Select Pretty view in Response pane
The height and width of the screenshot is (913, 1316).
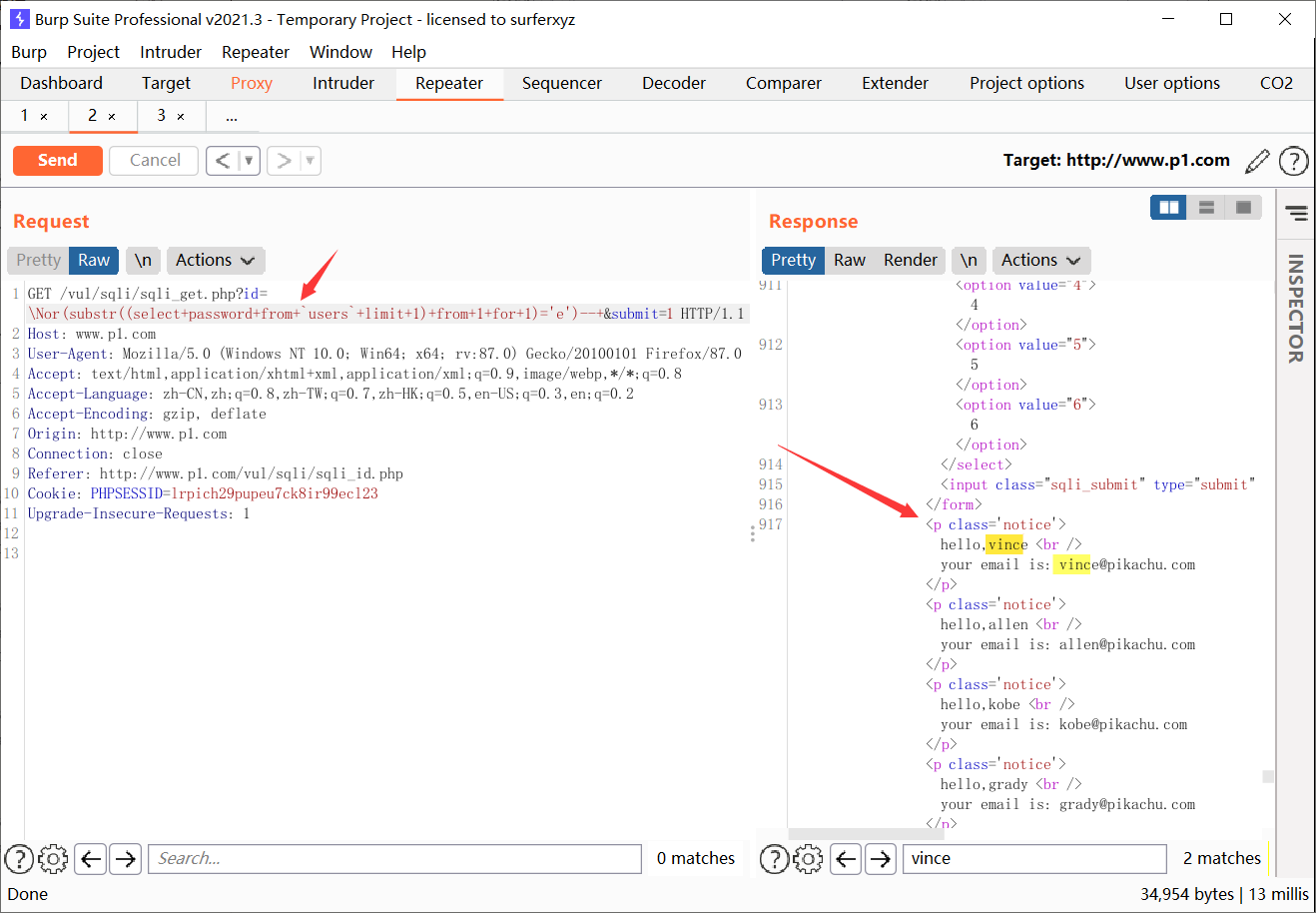(793, 260)
